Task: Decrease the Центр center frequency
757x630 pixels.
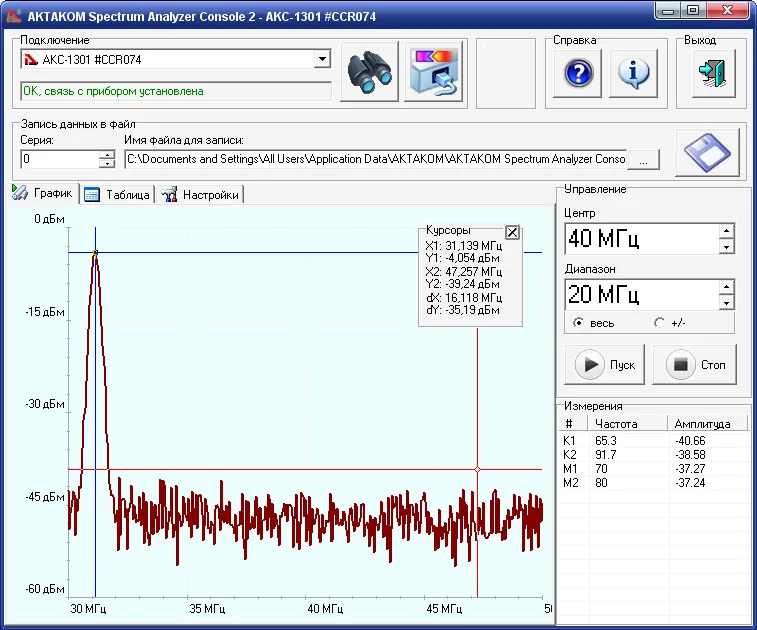Action: click(x=726, y=246)
